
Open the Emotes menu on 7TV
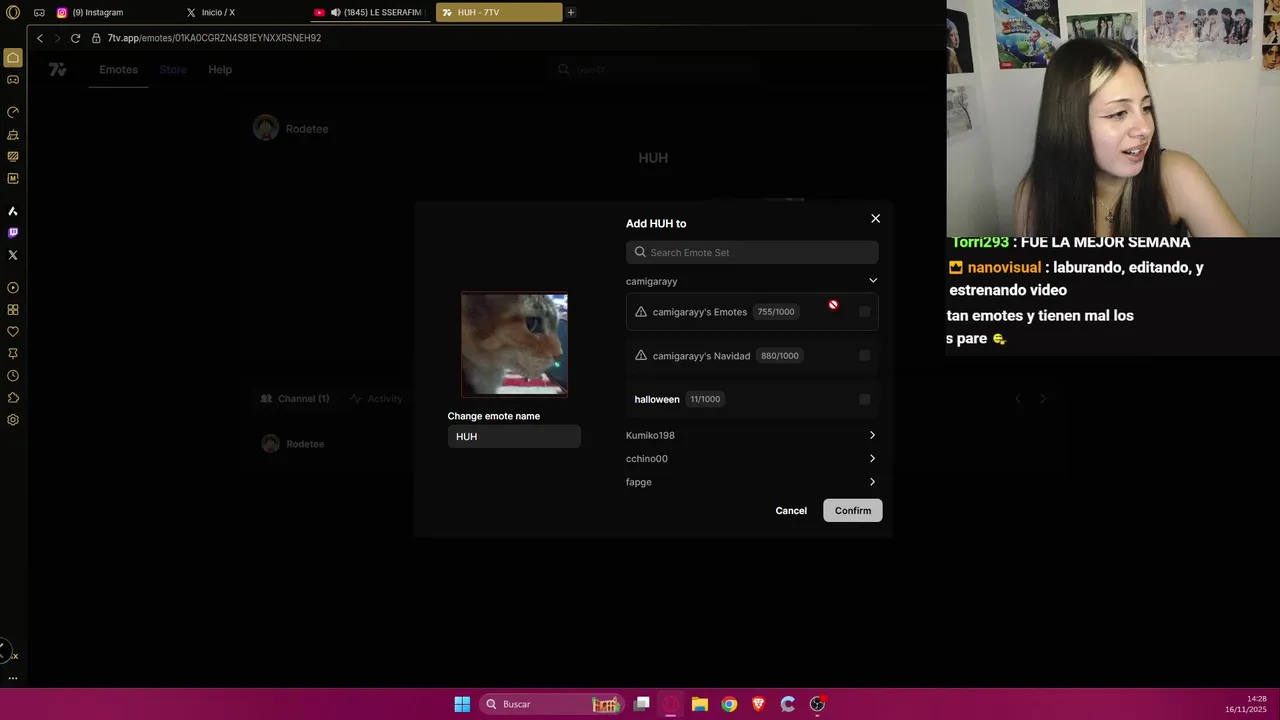coord(118,70)
